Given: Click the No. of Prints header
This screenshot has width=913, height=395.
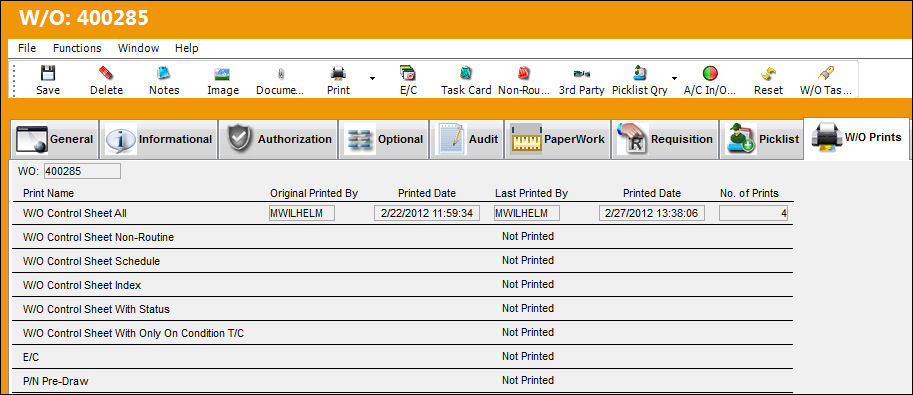Looking at the screenshot, I should 749,193.
